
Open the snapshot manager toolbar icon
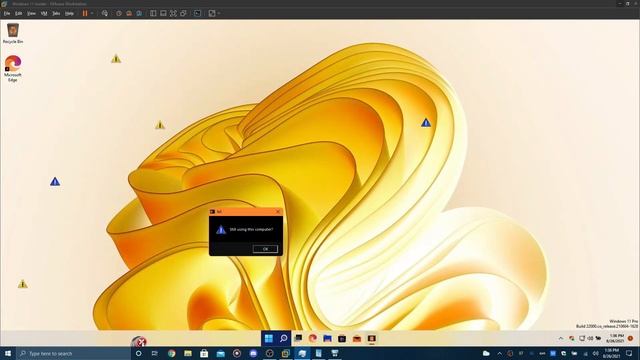coord(139,13)
